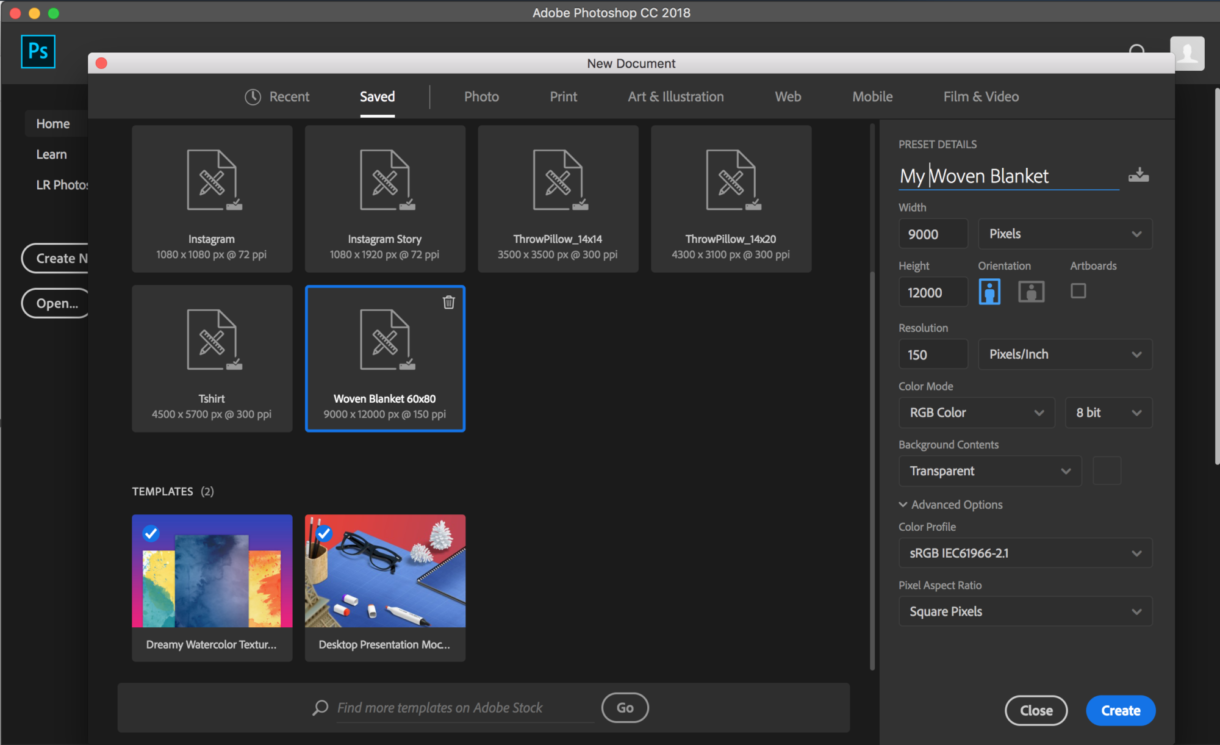Open the 8 bit depth dropdown

(x=1108, y=413)
